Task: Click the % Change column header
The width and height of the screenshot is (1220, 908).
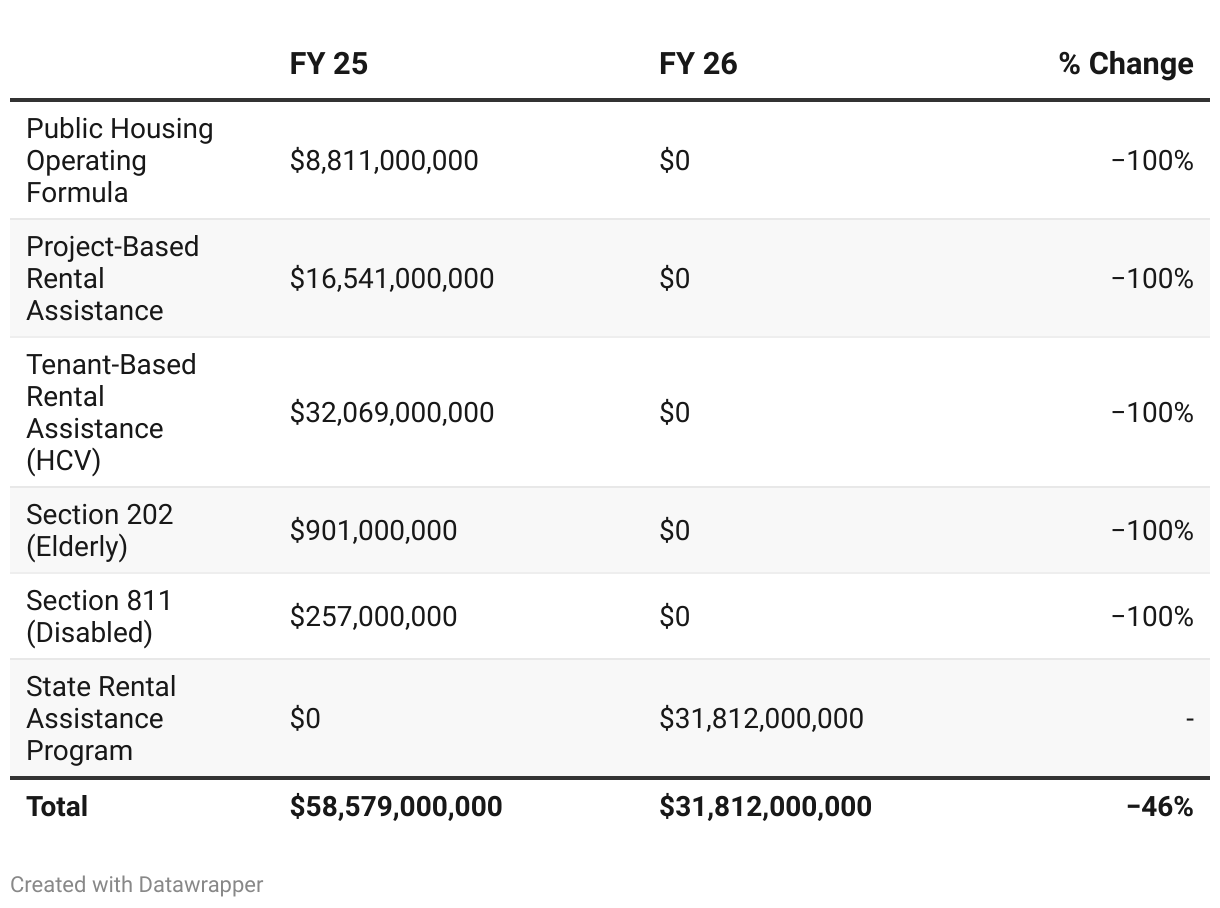Action: tap(1126, 64)
